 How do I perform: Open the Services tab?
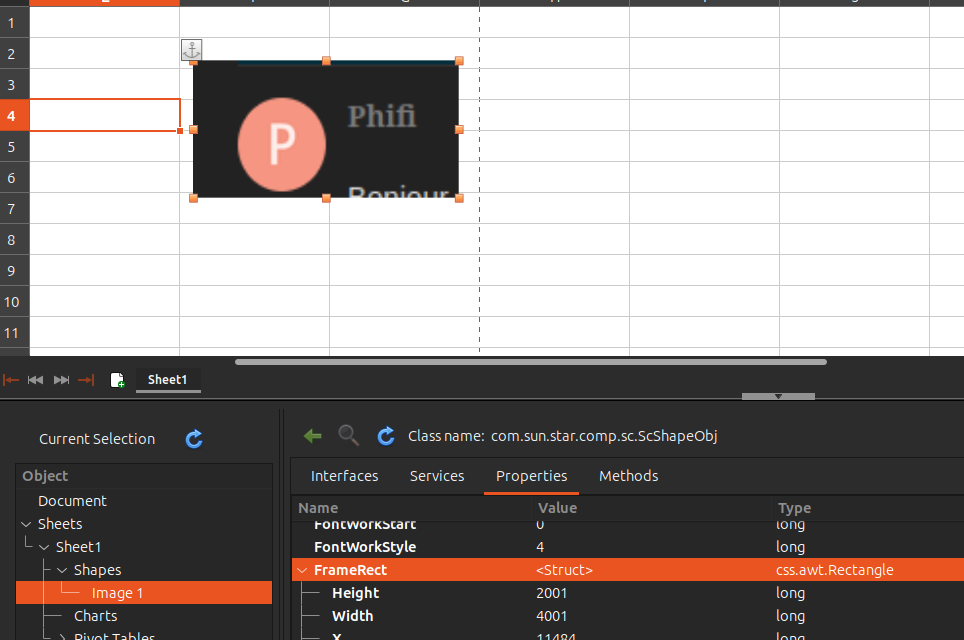[437, 476]
